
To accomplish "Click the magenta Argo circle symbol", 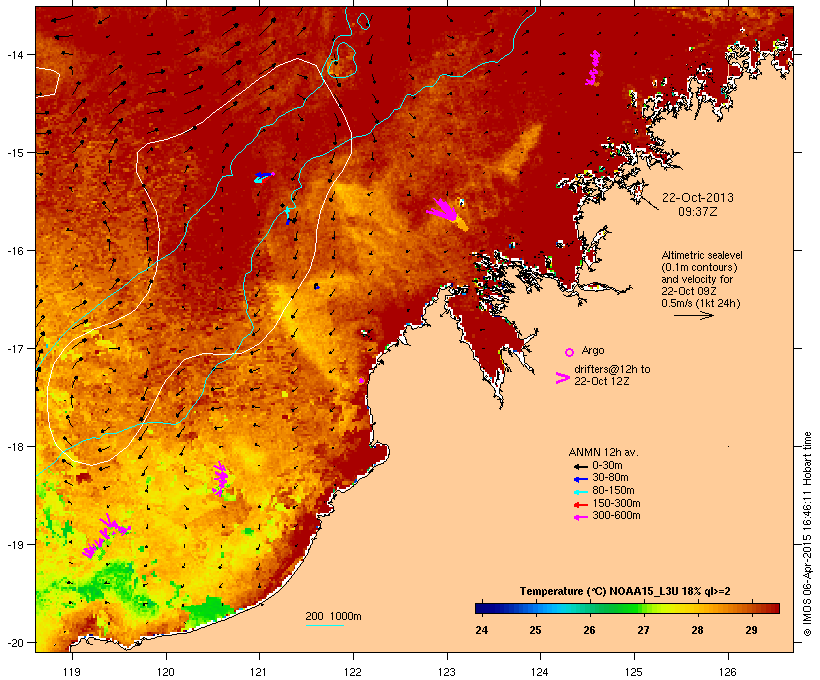I will tap(570, 352).
